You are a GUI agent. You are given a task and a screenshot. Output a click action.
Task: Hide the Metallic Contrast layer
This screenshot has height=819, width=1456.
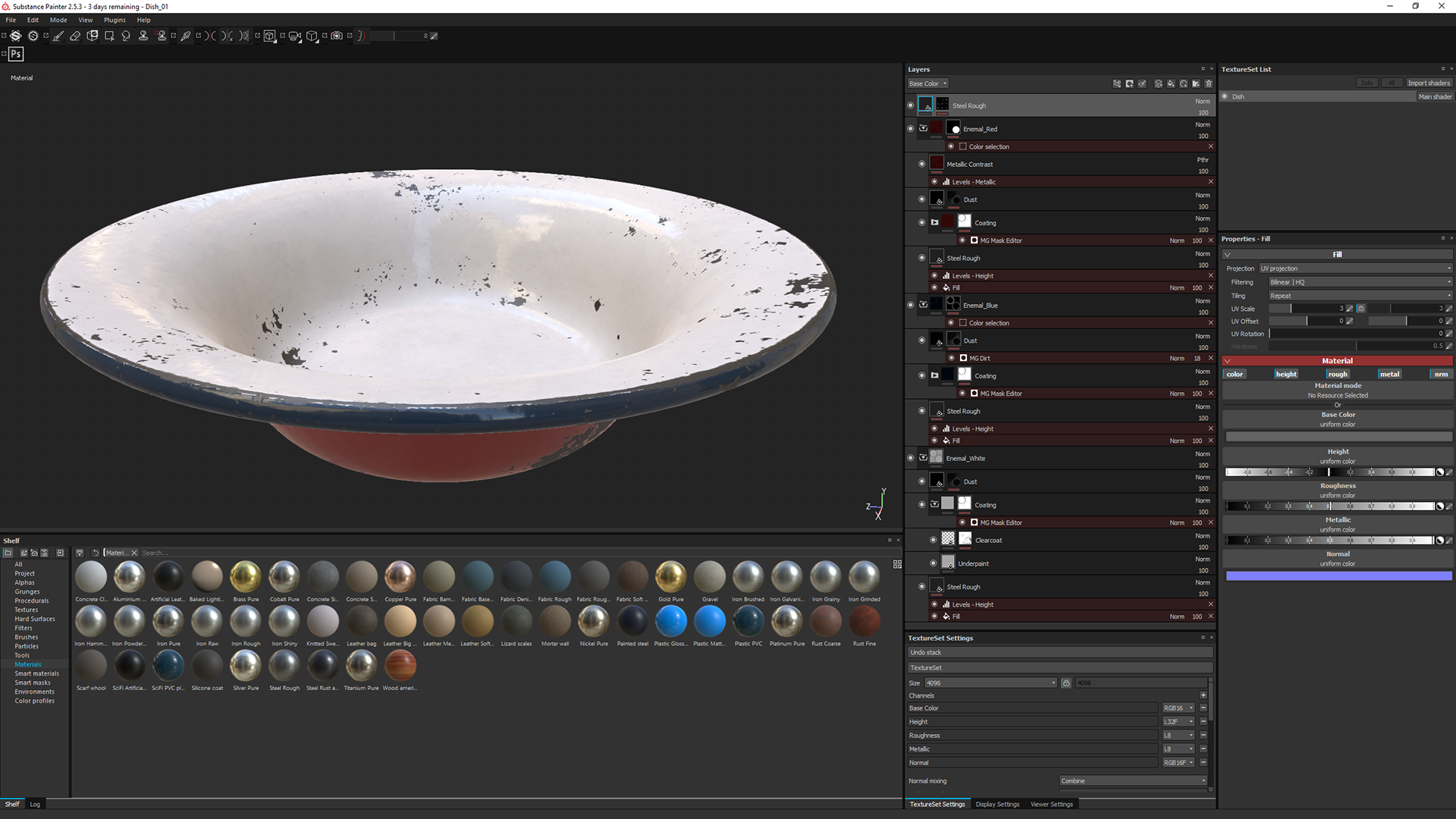click(922, 164)
